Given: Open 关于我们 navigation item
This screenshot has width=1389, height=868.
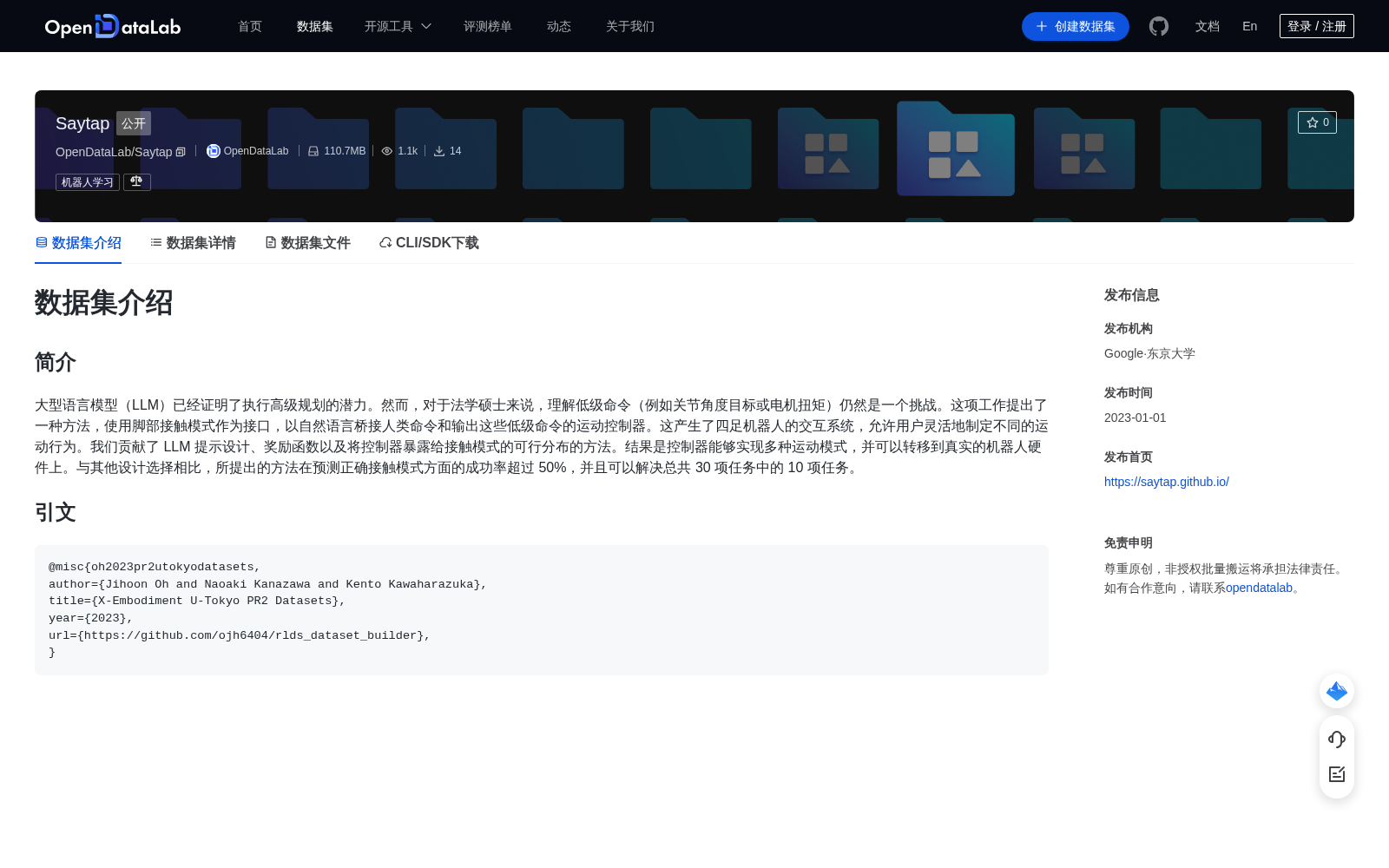Looking at the screenshot, I should click(x=630, y=26).
